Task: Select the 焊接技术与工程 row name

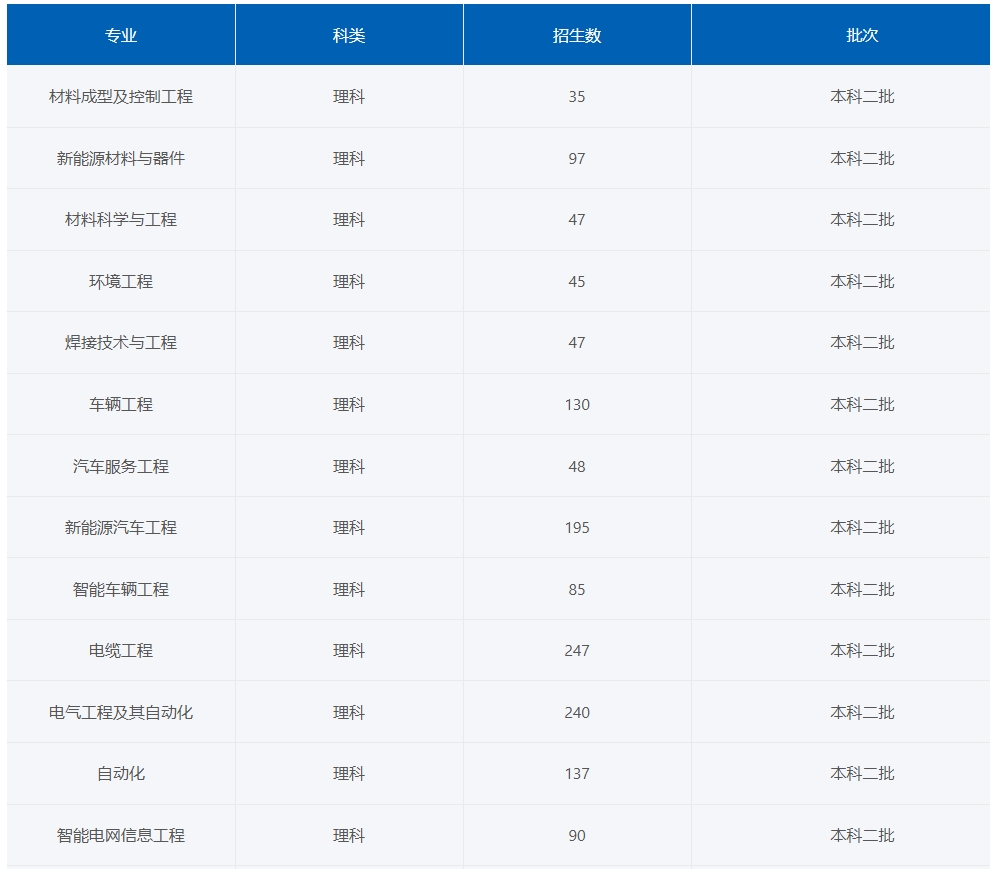Action: point(121,343)
